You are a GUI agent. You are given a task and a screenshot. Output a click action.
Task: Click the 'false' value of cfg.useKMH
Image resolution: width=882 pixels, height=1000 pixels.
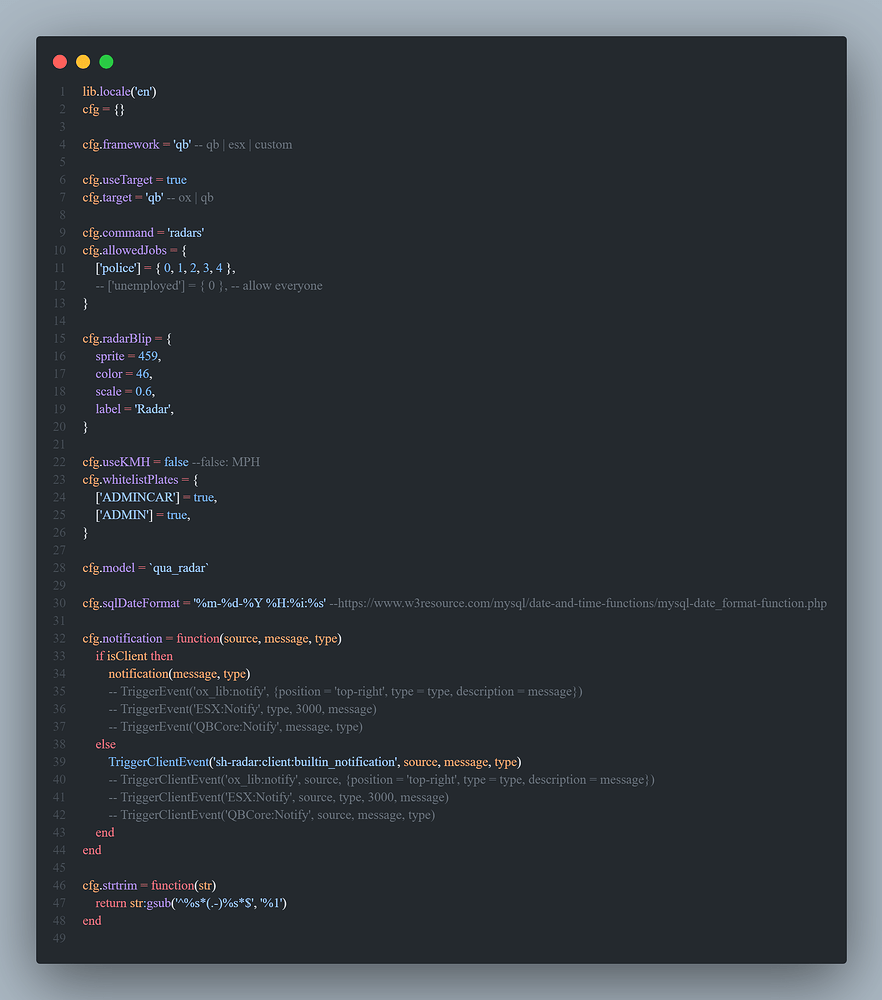176,462
